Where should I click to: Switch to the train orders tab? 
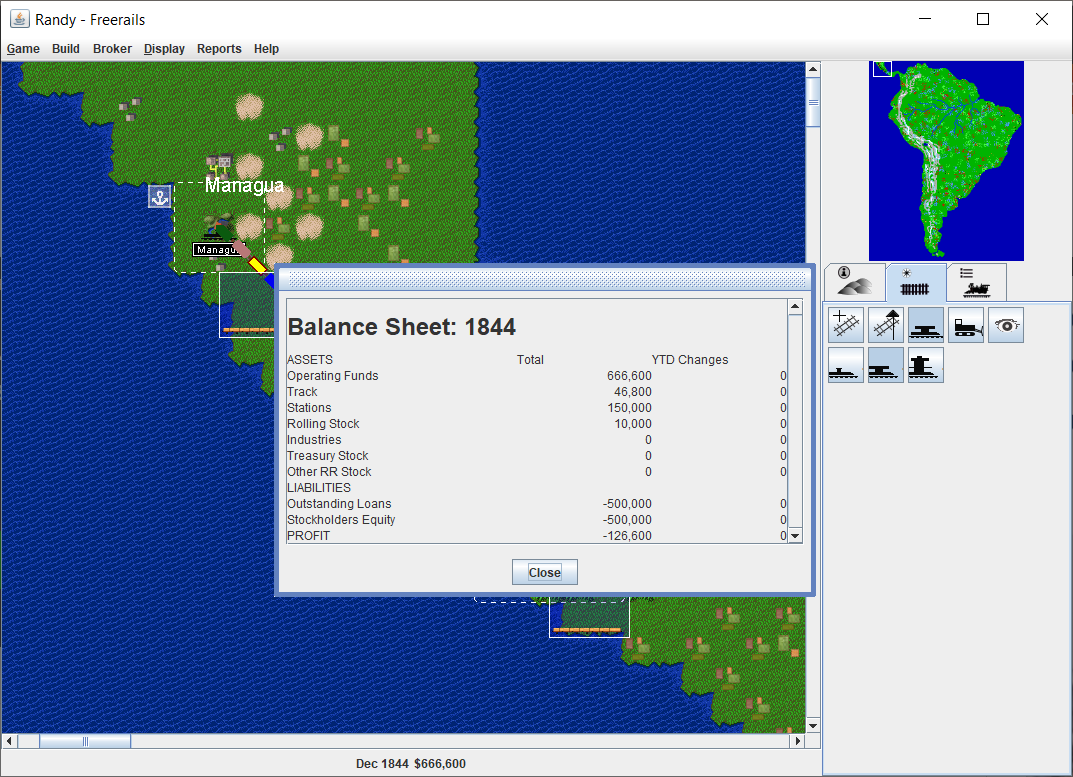tap(977, 282)
